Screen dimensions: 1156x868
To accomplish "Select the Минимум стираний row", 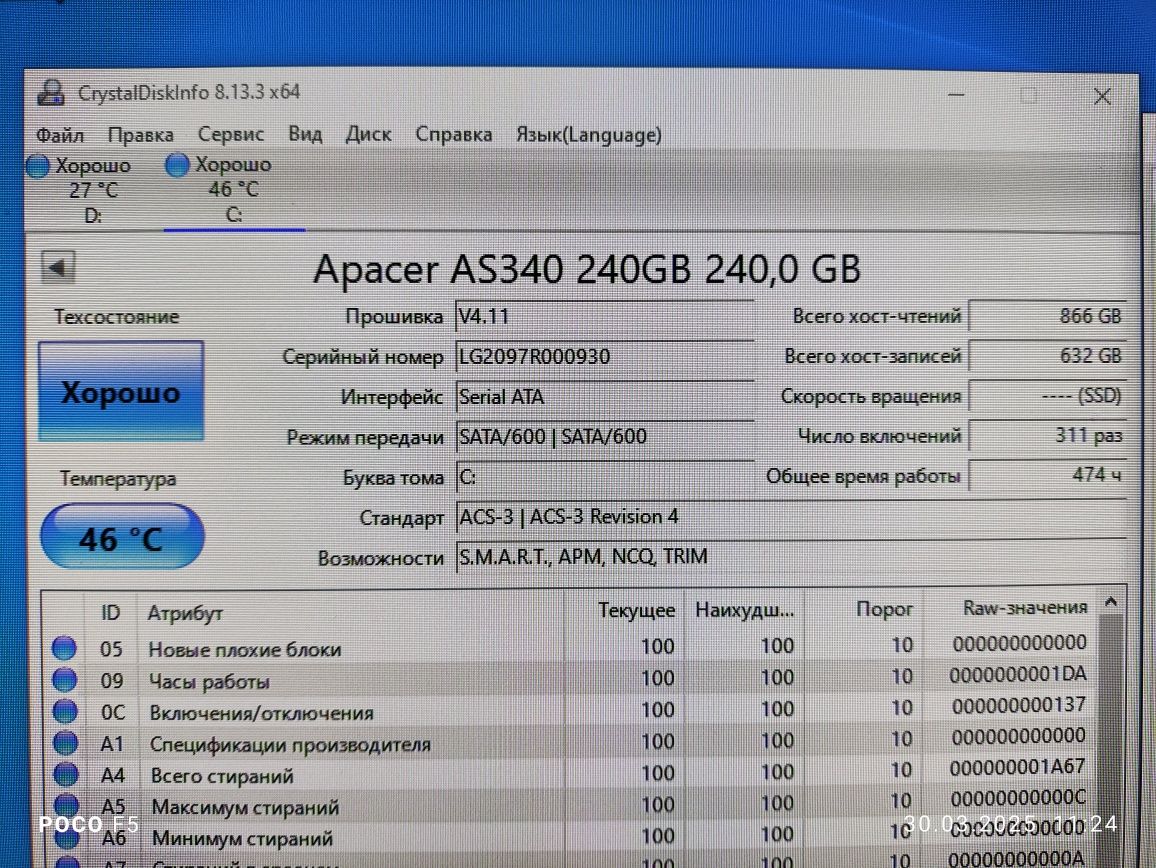I will 569,836.
